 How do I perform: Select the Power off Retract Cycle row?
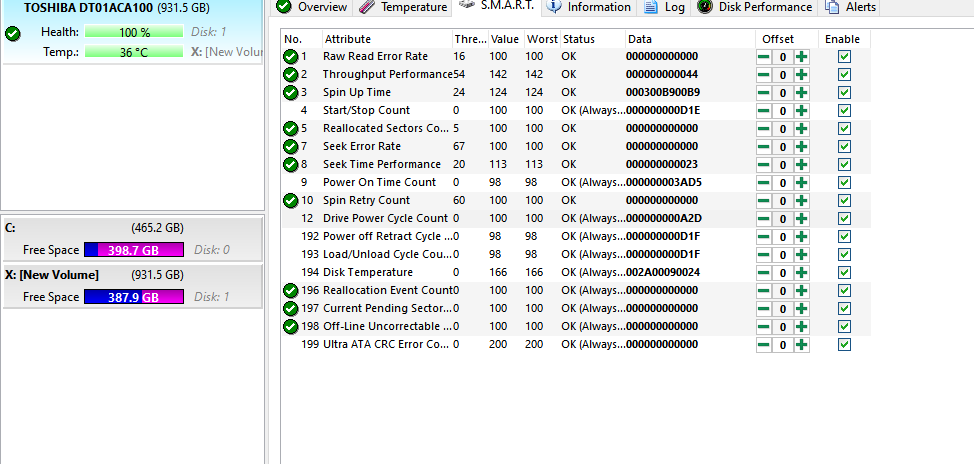point(575,237)
